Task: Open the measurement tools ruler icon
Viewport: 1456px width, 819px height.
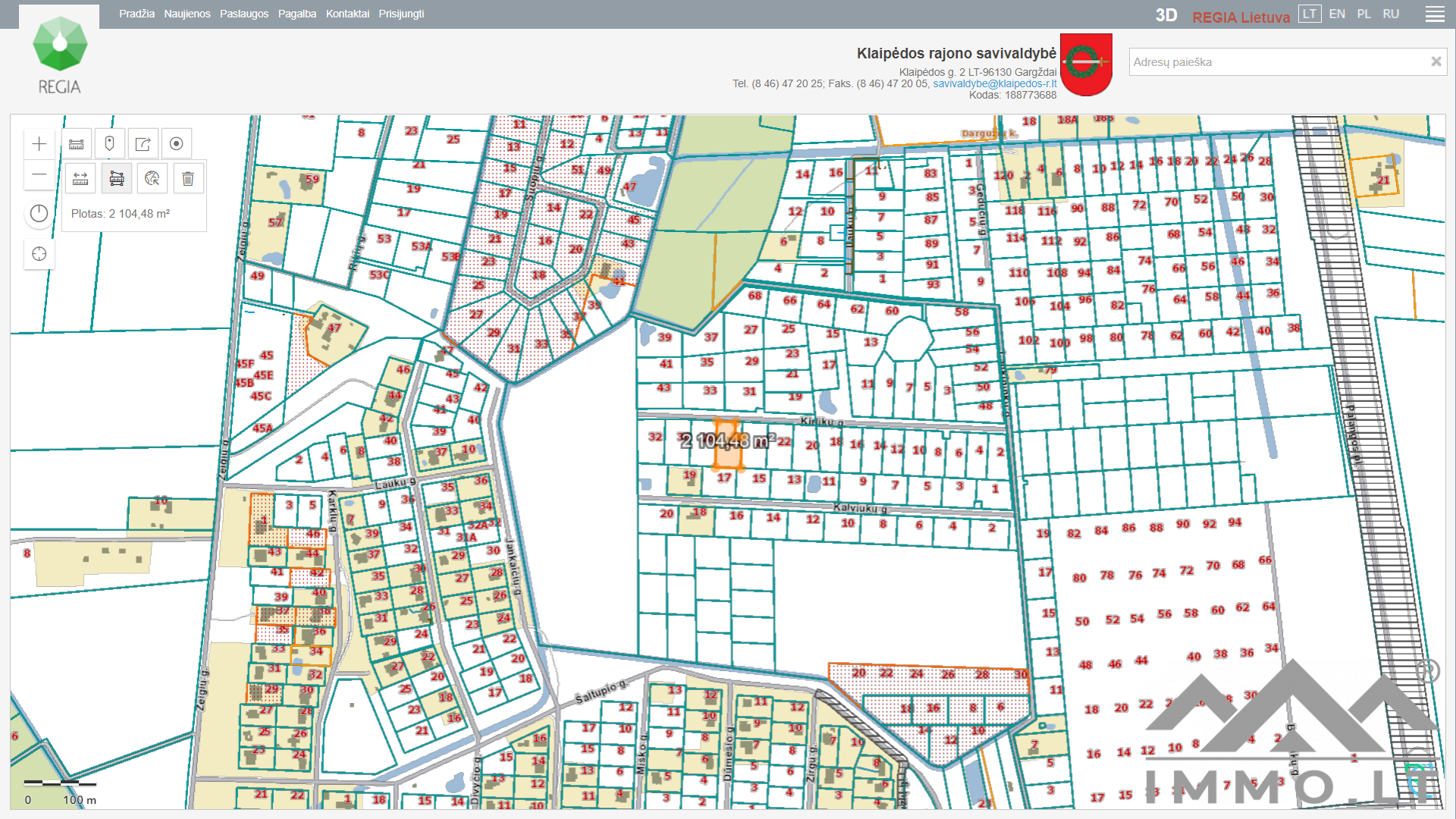Action: (x=77, y=144)
